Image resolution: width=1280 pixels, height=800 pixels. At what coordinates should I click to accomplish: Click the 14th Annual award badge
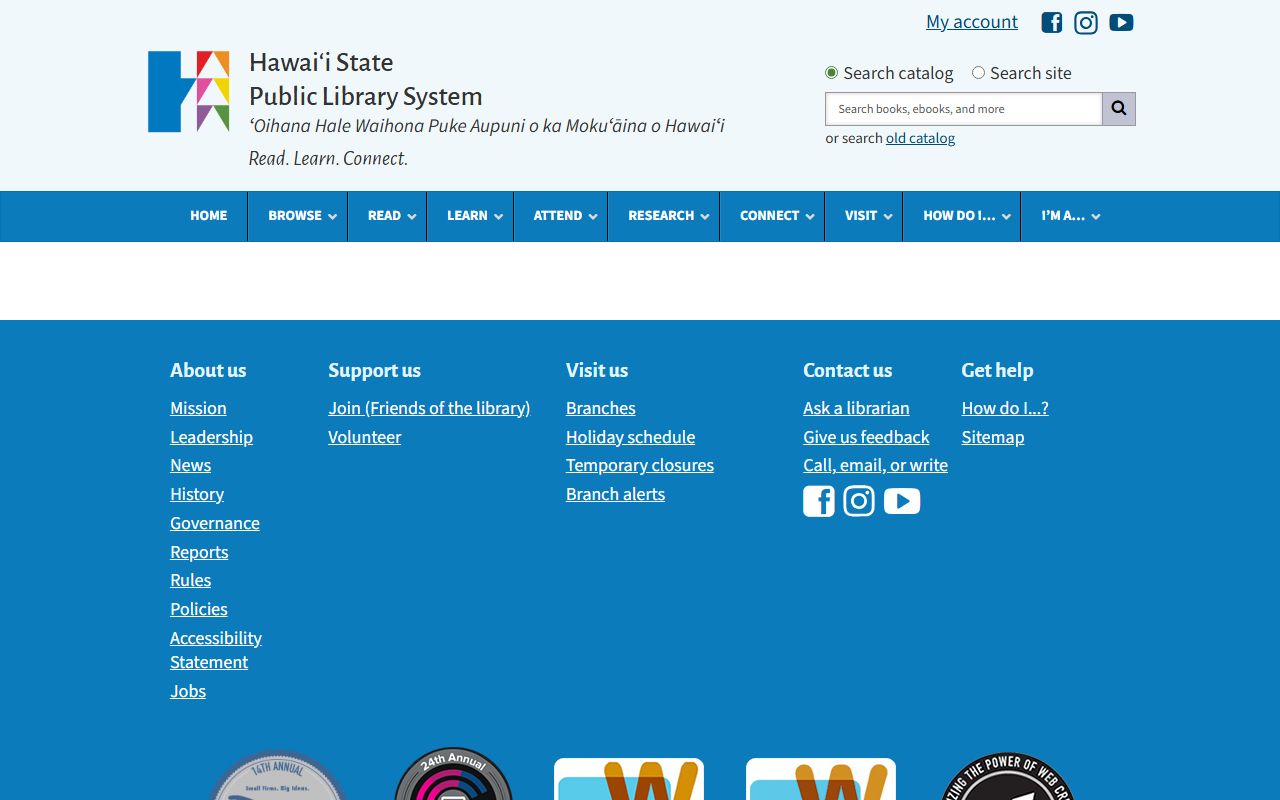click(277, 776)
